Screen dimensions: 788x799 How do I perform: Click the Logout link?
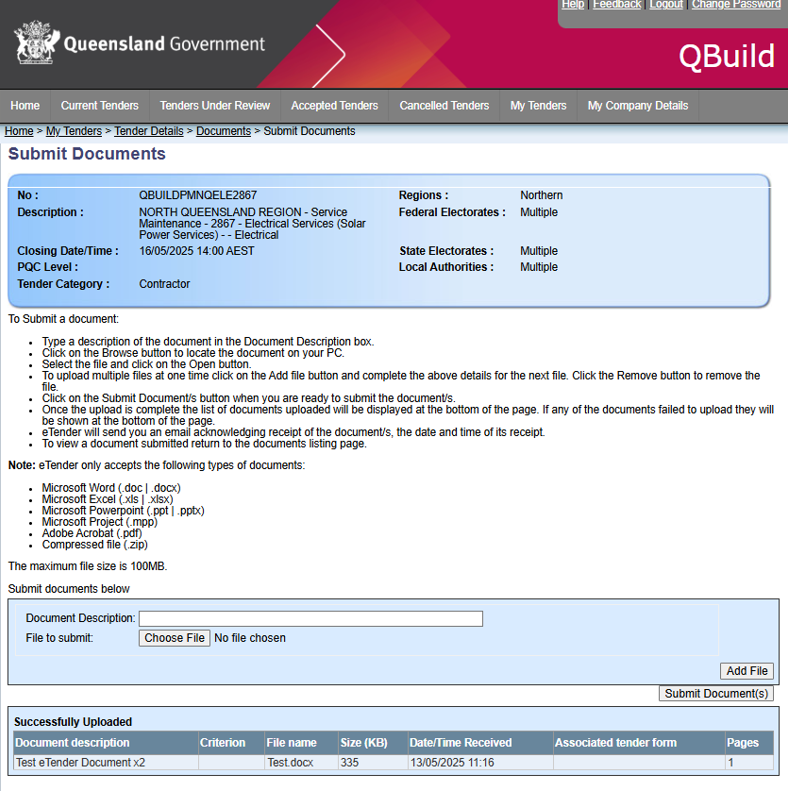click(x=666, y=5)
